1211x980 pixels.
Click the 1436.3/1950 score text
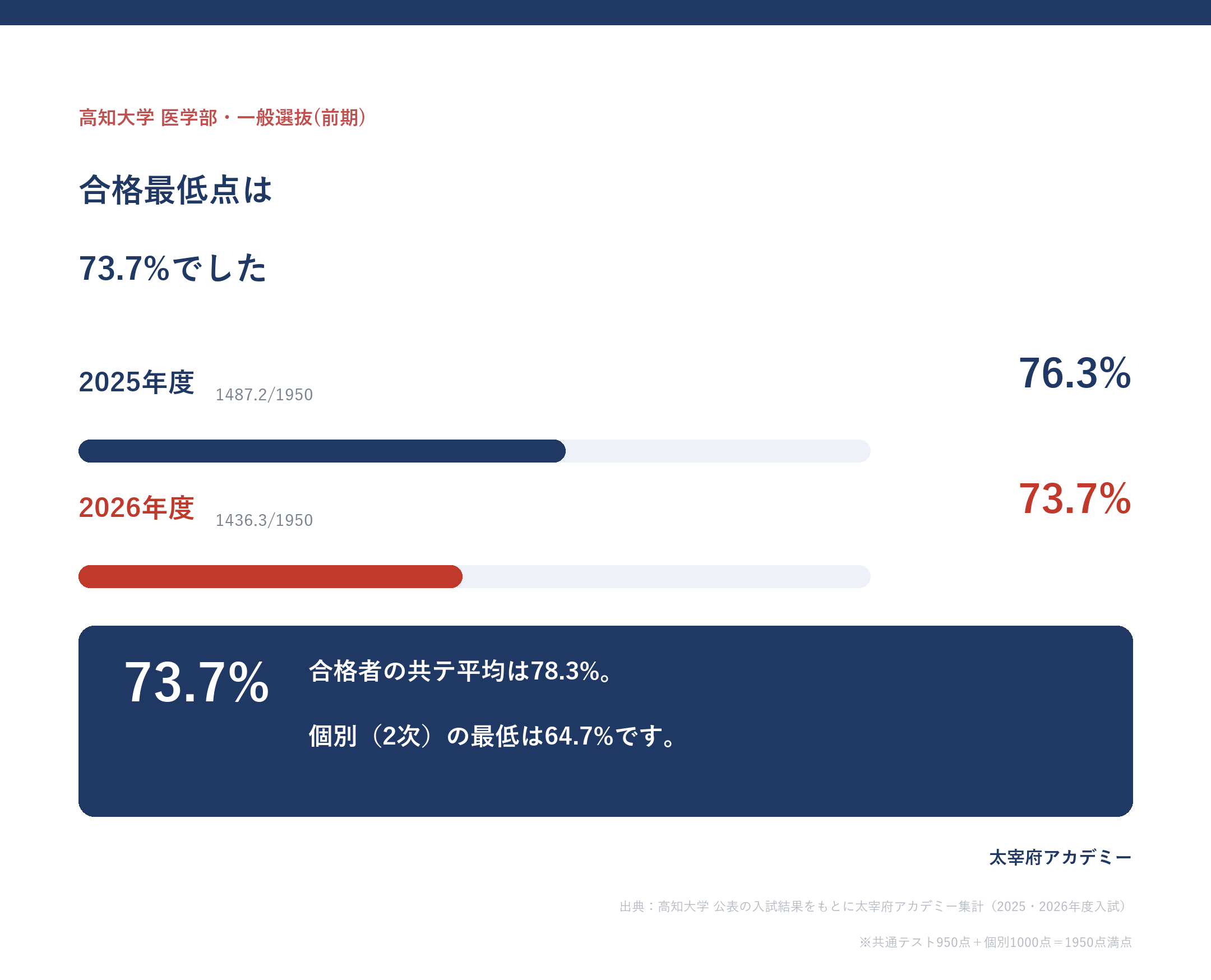coord(264,520)
